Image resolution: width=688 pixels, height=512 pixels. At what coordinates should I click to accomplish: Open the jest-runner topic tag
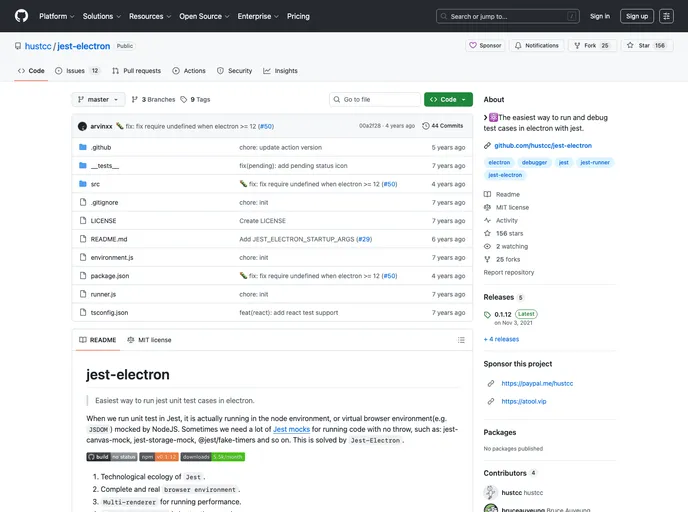point(595,162)
